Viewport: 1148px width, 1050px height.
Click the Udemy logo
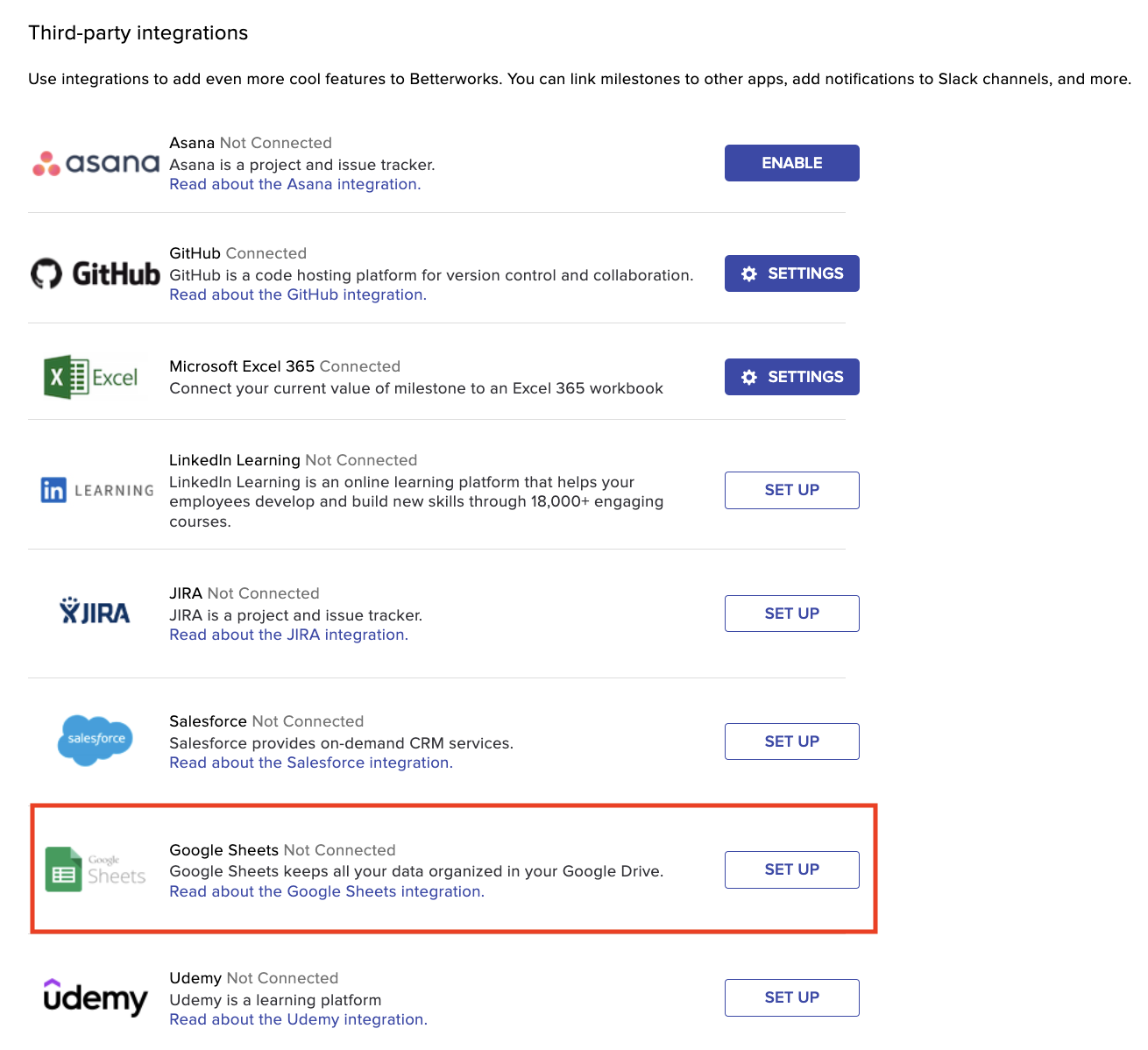pos(96,997)
